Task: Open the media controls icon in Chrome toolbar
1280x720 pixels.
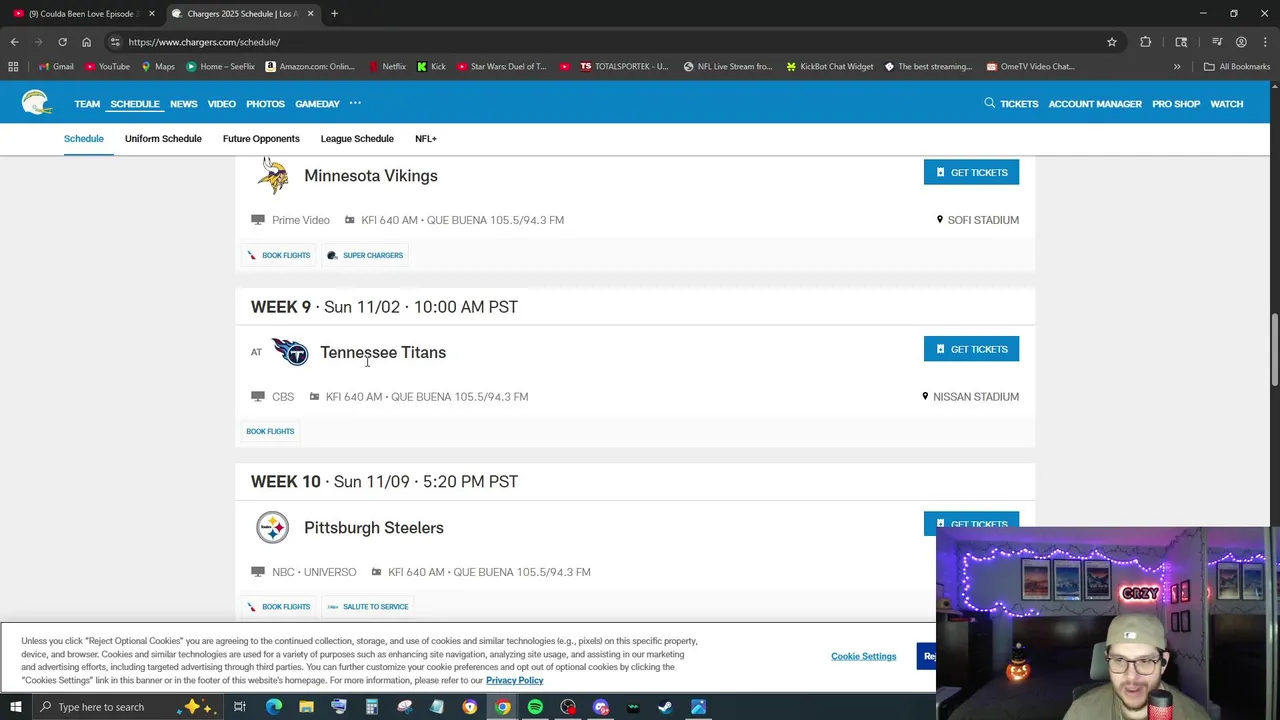Action: pos(1217,42)
